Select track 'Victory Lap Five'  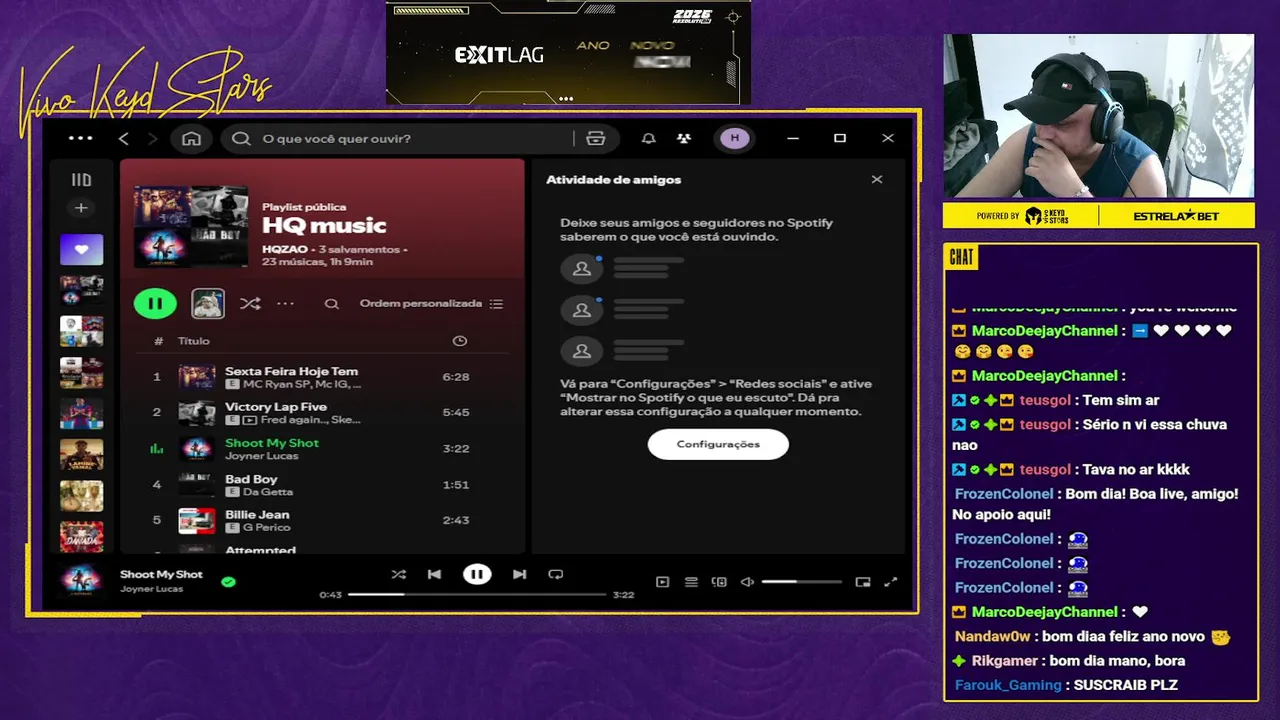322,412
